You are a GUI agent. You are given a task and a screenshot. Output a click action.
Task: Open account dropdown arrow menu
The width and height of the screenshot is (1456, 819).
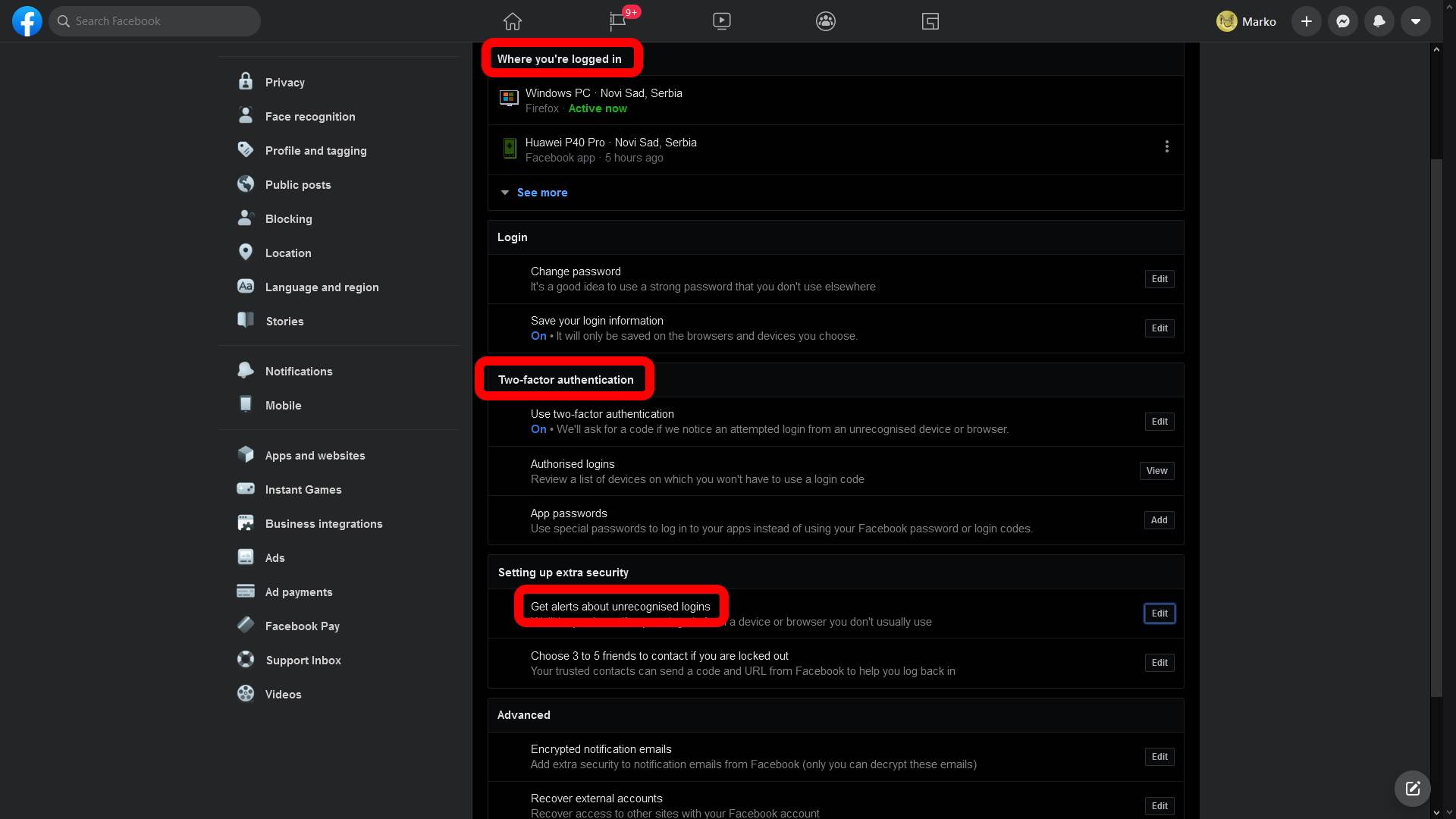pos(1416,21)
